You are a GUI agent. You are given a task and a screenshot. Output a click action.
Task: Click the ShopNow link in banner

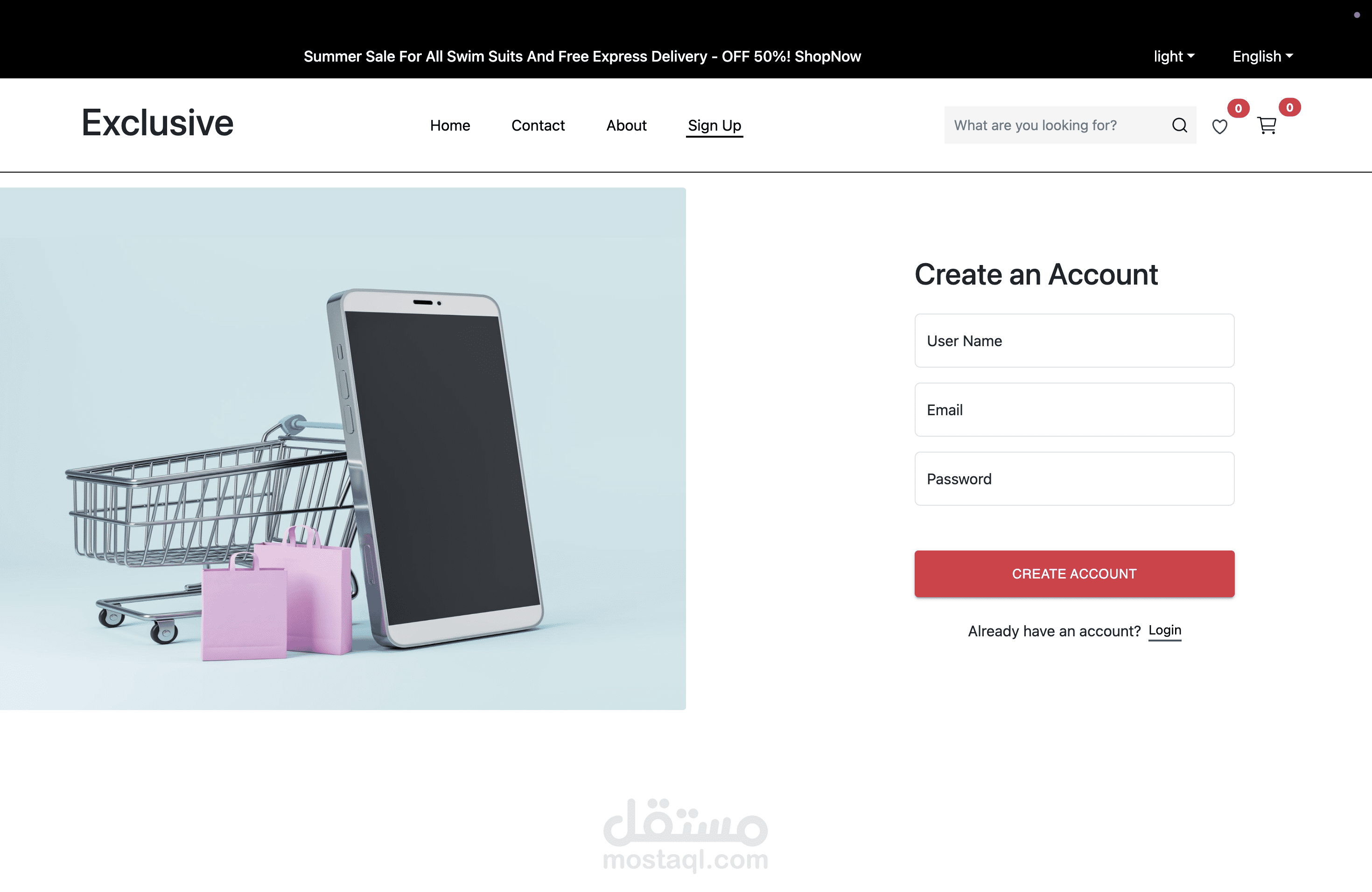point(828,56)
